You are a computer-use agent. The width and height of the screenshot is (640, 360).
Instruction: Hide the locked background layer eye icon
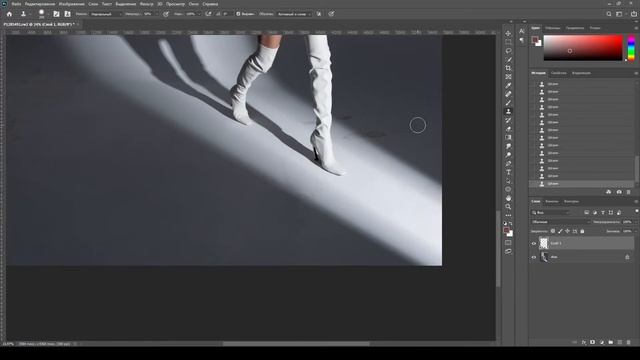(x=533, y=257)
